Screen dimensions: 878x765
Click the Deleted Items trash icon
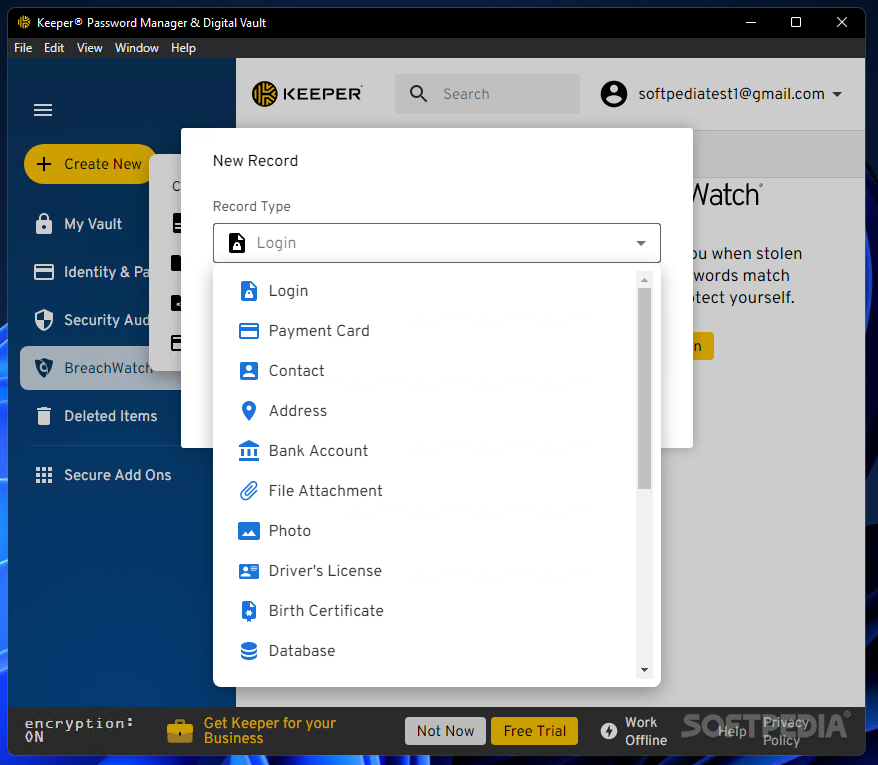[44, 416]
